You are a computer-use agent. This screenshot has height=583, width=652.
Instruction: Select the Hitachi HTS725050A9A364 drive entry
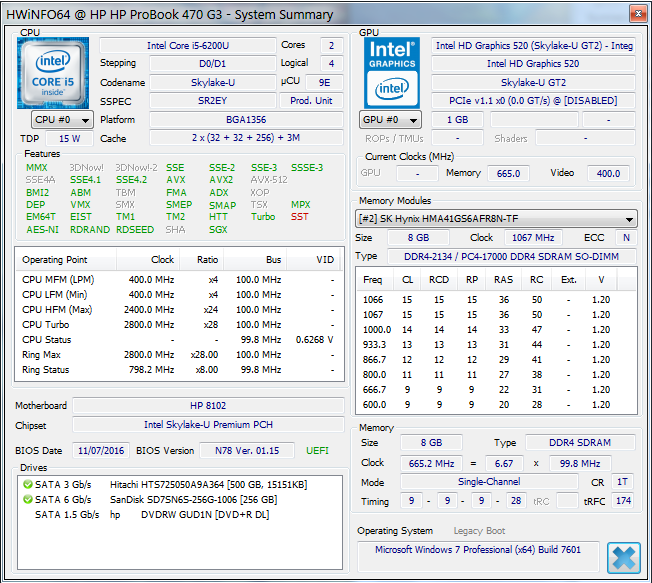coord(179,484)
